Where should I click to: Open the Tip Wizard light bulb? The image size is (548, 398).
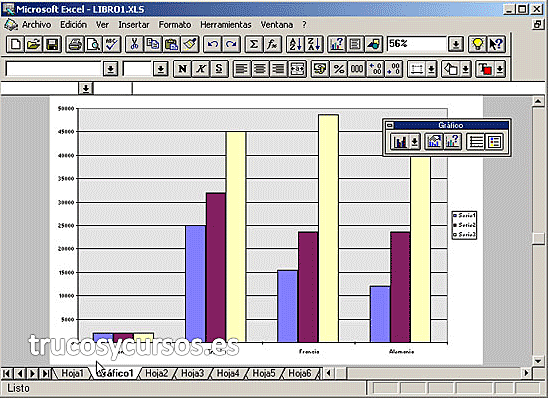[x=477, y=44]
